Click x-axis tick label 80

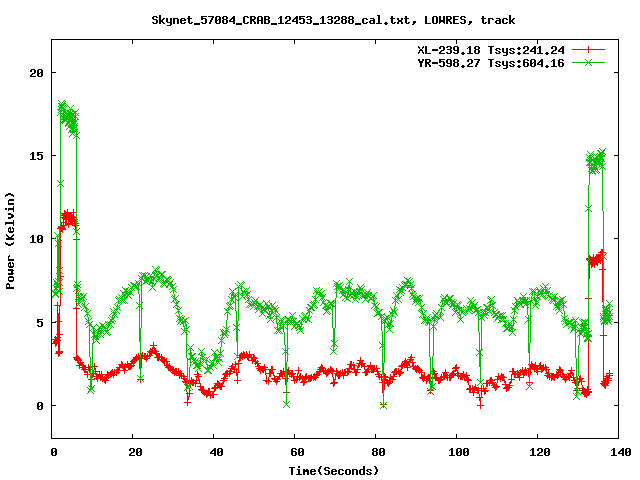(378, 452)
